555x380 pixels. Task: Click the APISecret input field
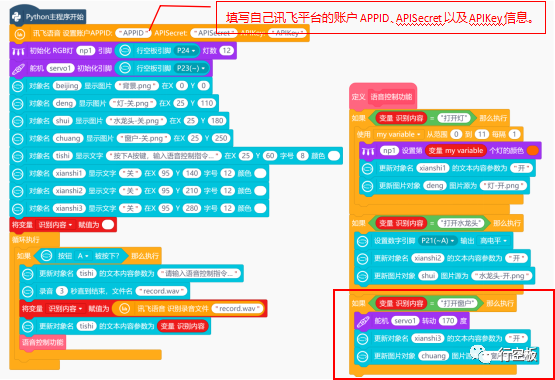pyautogui.click(x=214, y=33)
